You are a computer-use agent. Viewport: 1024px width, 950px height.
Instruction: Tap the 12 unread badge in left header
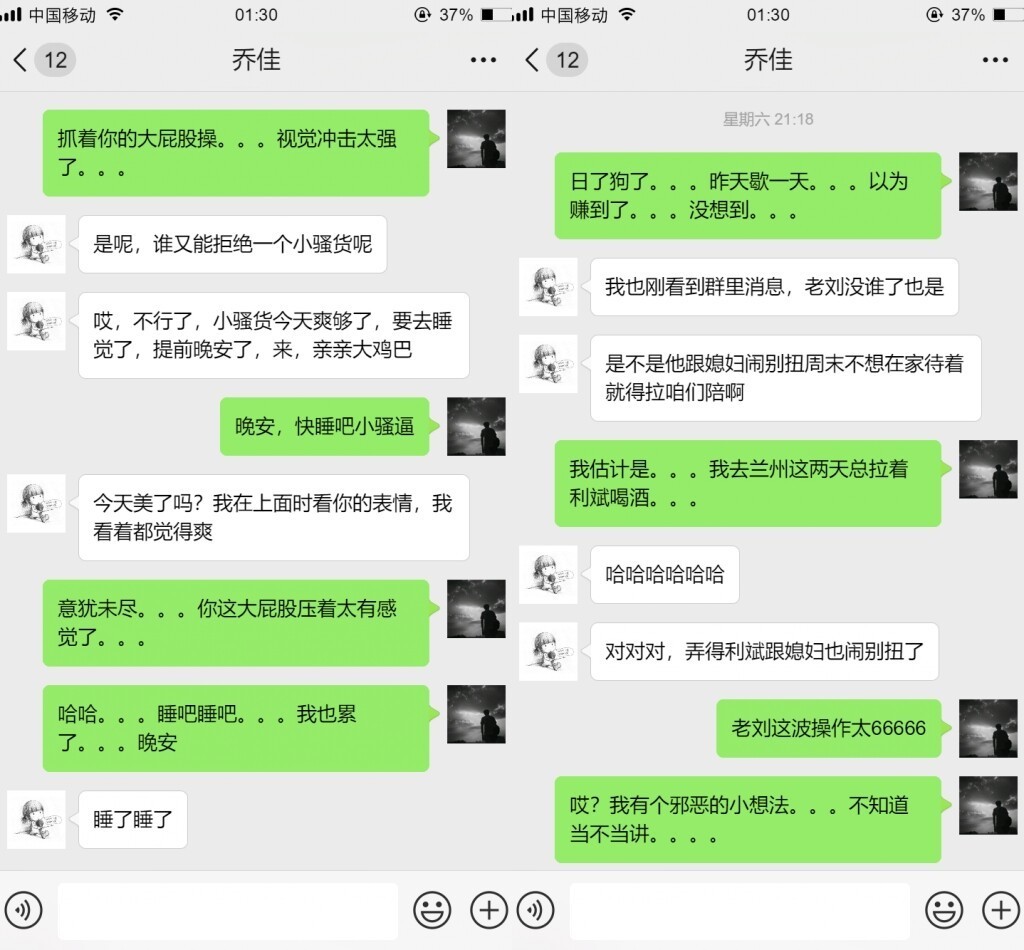[x=56, y=60]
